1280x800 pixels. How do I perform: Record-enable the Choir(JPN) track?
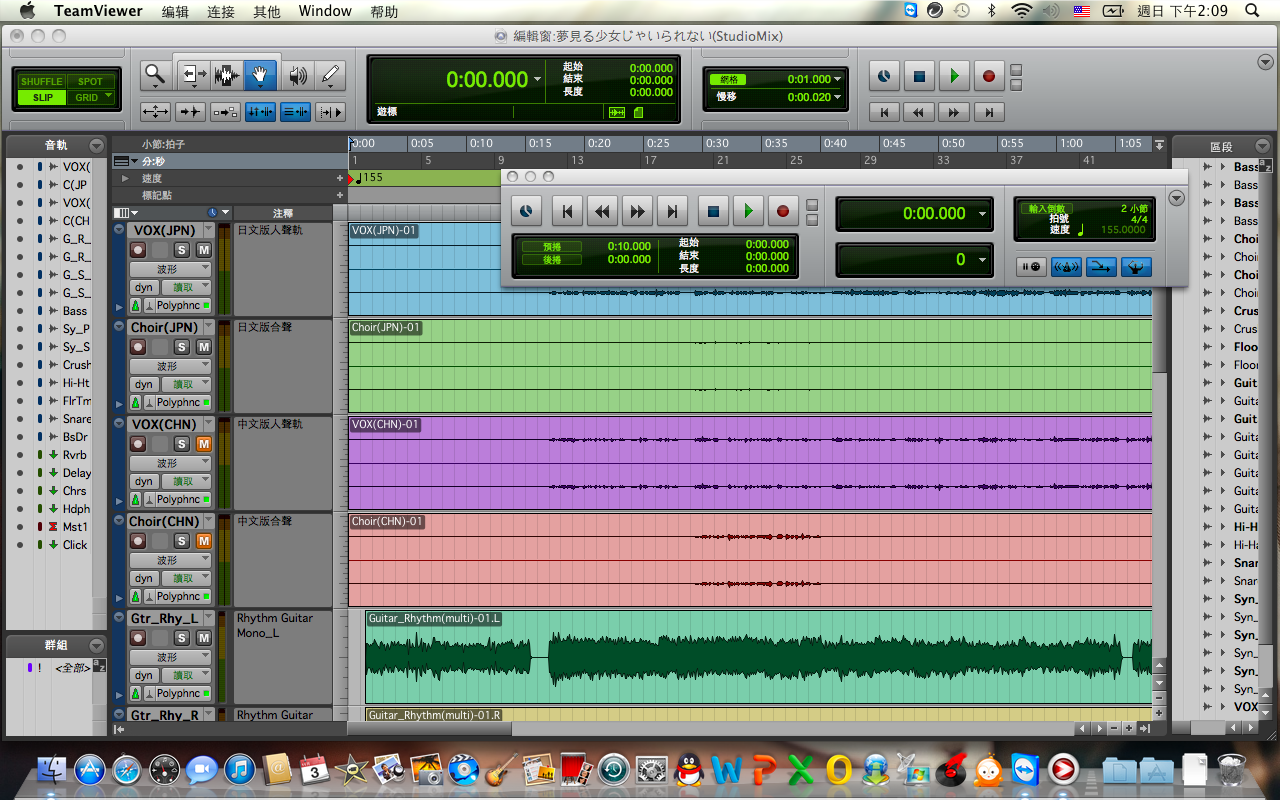click(138, 347)
